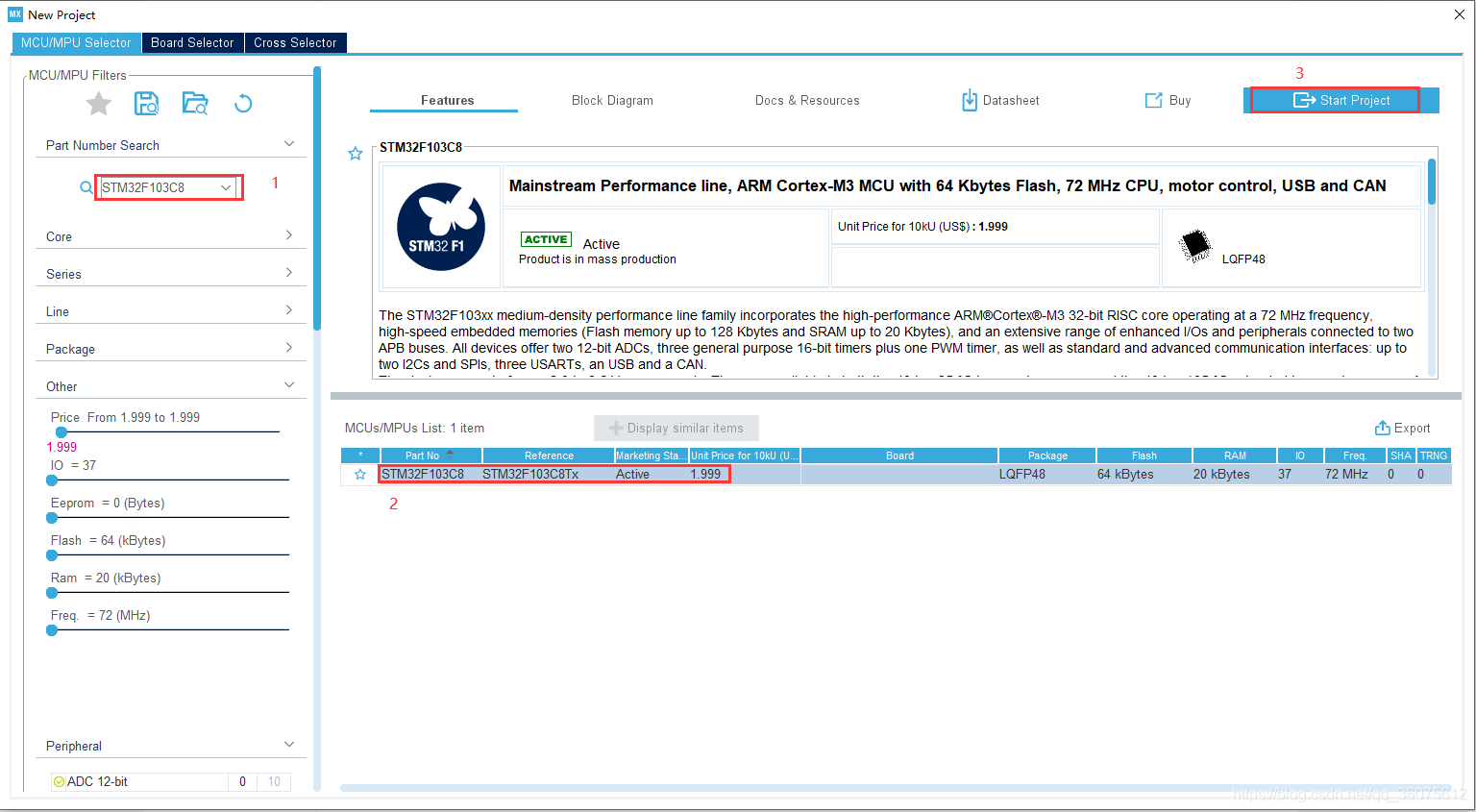
Task: Sort list by Part No column
Action: tap(431, 455)
